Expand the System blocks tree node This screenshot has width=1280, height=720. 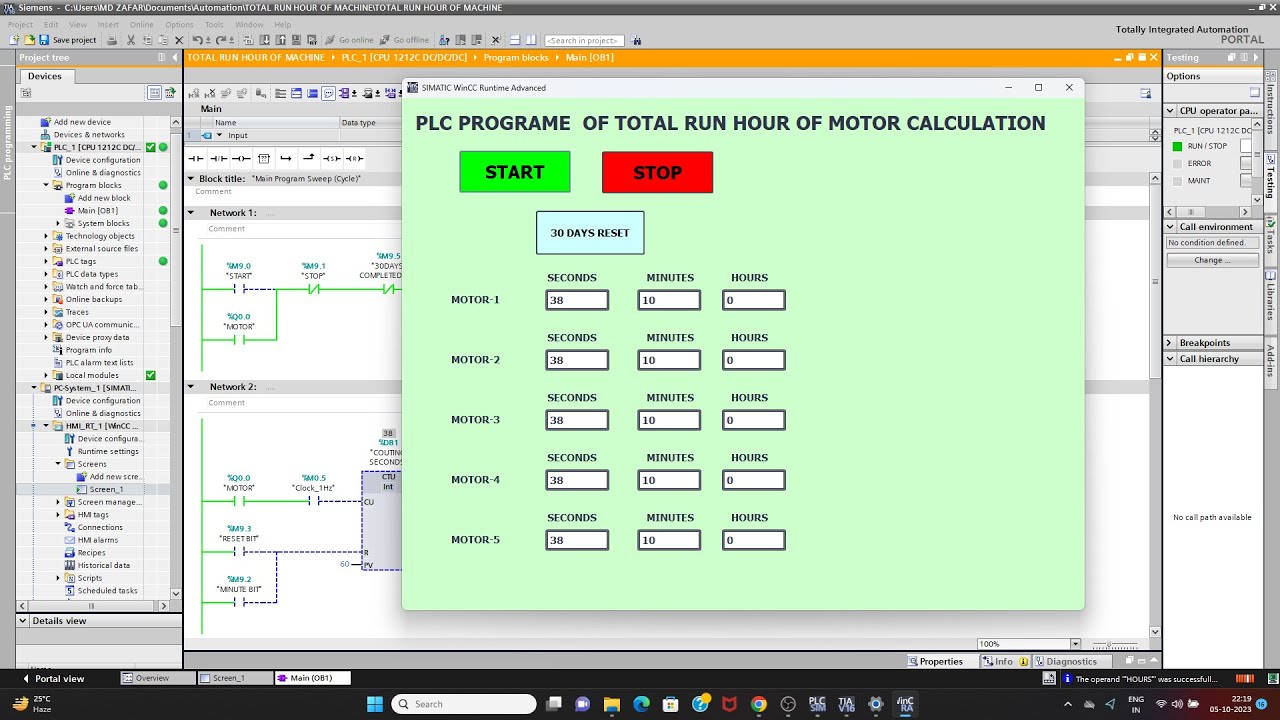click(58, 223)
